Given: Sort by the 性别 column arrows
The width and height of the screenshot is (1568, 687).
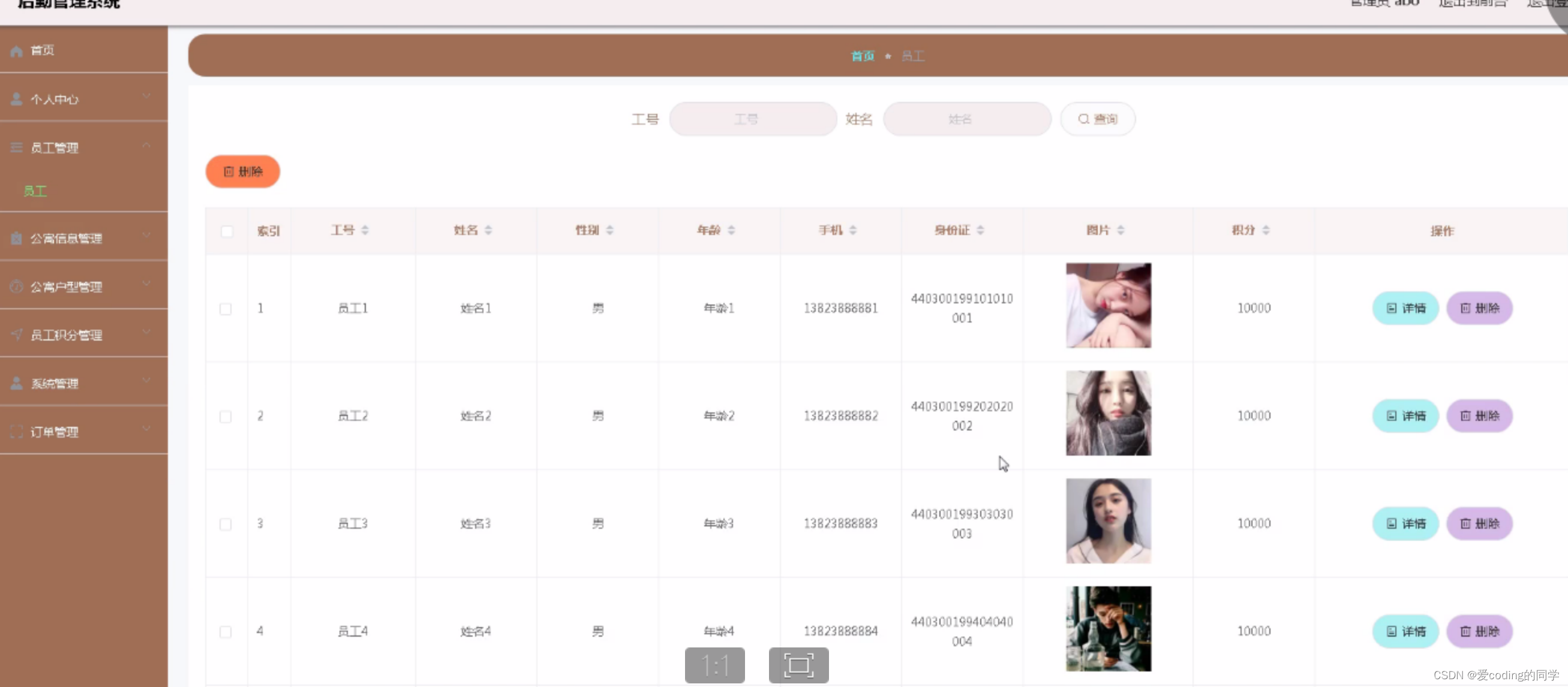Looking at the screenshot, I should click(x=610, y=230).
